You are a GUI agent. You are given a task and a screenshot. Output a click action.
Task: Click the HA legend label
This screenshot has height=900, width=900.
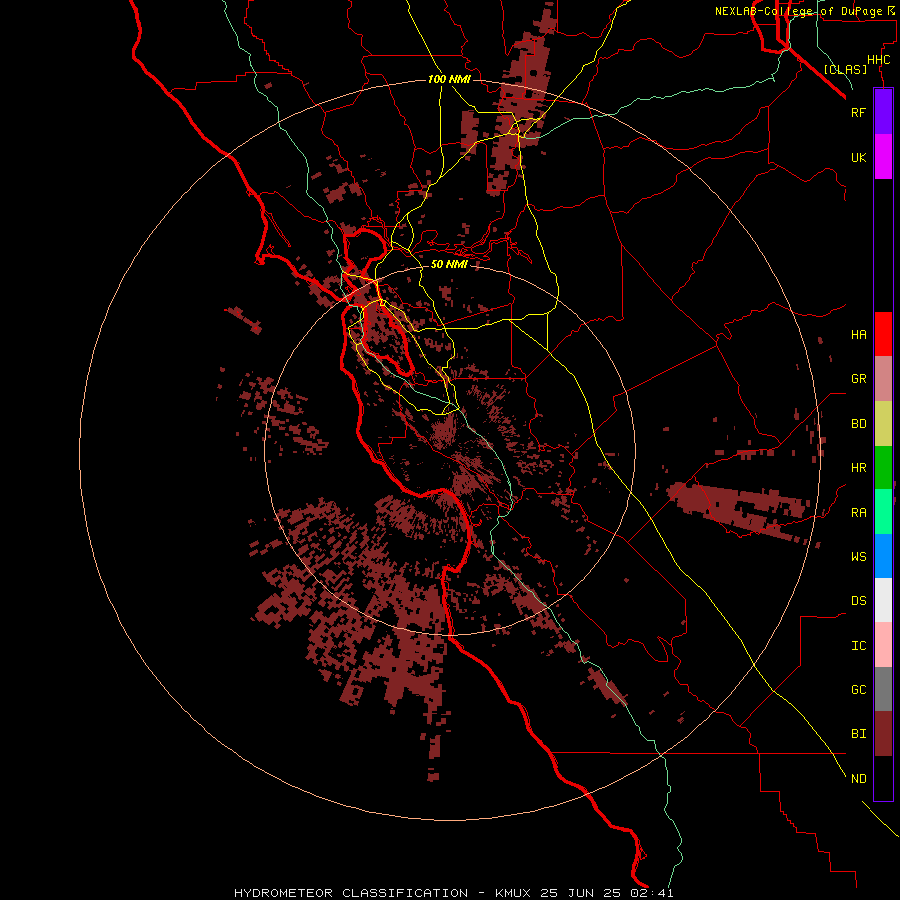click(x=858, y=335)
